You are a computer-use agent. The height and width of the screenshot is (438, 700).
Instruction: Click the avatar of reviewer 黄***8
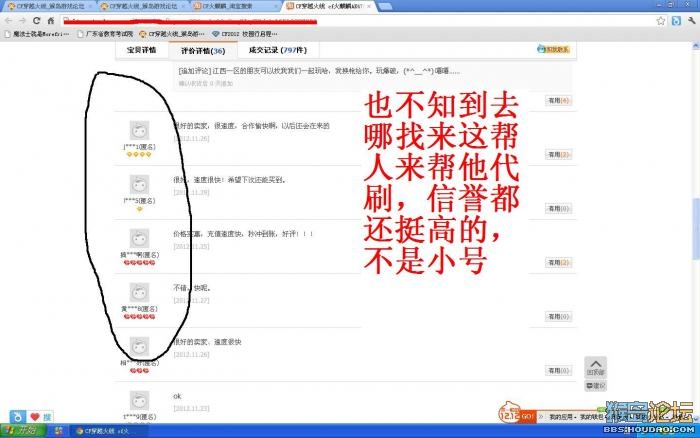pyautogui.click(x=139, y=292)
